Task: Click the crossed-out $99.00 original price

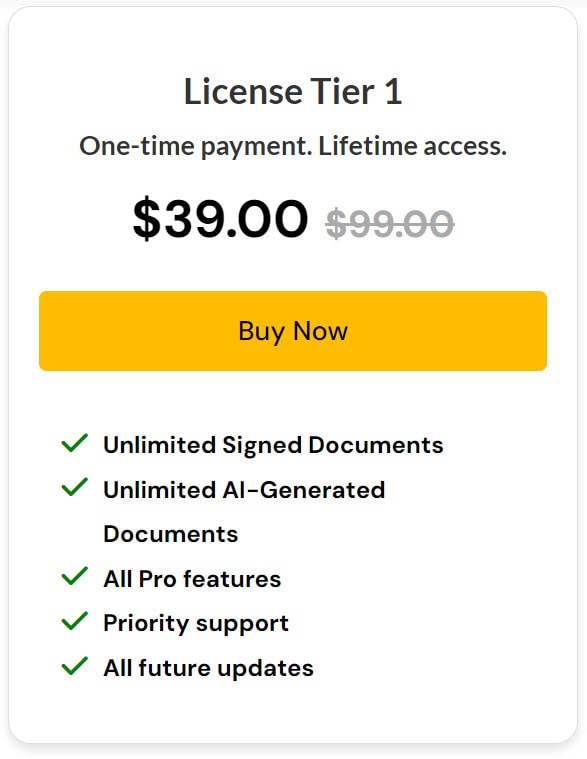Action: tap(390, 224)
